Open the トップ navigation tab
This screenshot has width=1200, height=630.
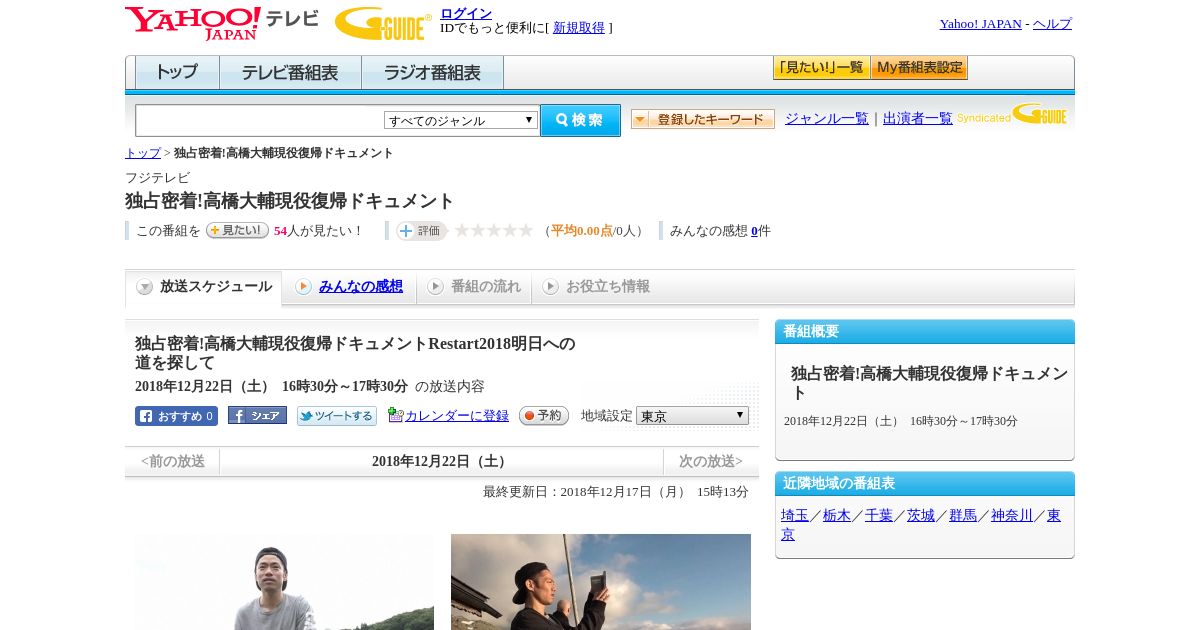[177, 72]
